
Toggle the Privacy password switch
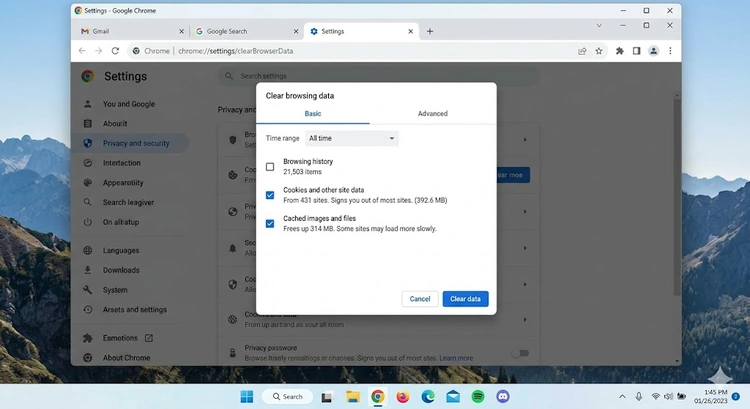(x=520, y=353)
